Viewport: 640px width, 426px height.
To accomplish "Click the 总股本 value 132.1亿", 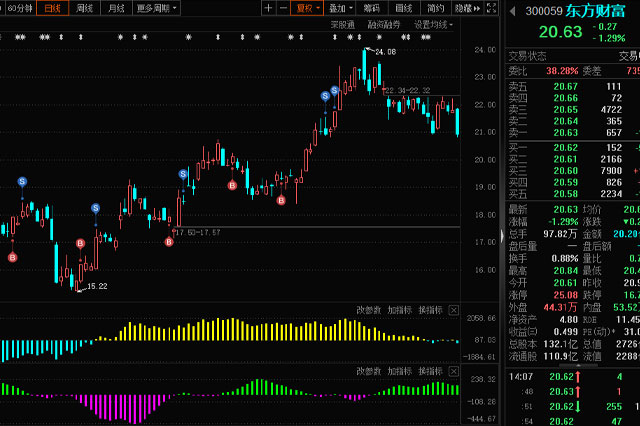I will click(x=561, y=344).
